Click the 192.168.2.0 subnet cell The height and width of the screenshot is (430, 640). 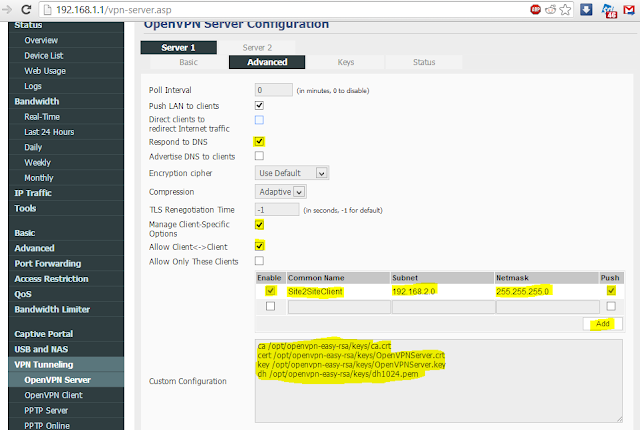pos(413,291)
